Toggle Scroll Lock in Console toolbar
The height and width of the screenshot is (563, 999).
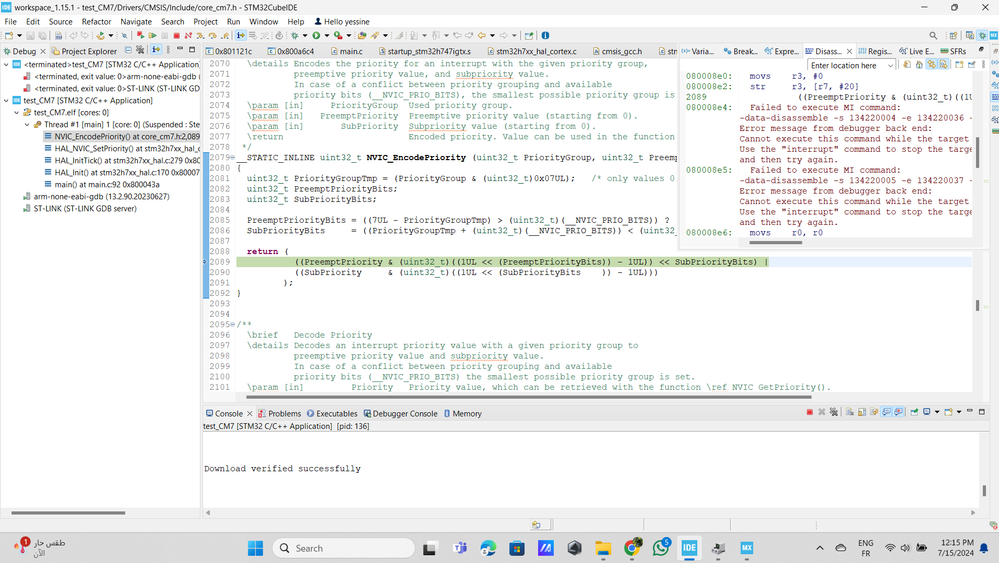pyautogui.click(x=862, y=412)
